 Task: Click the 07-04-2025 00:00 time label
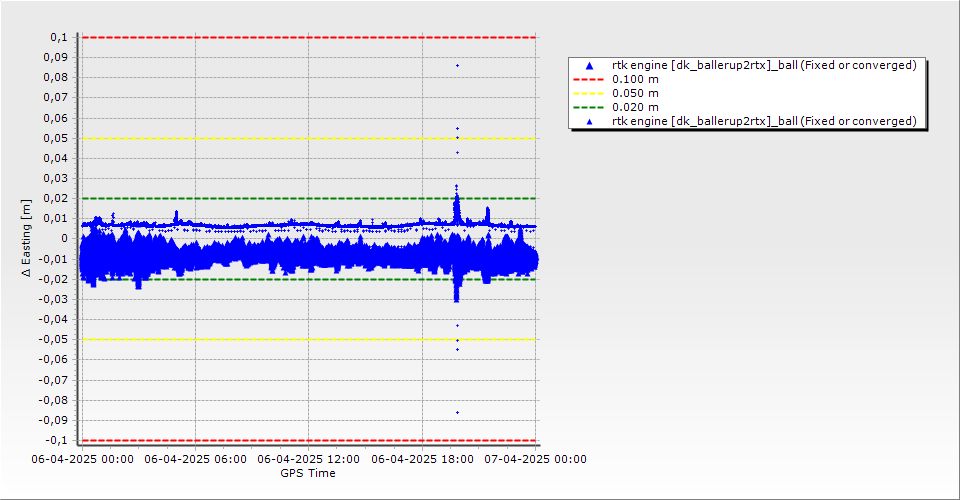coord(536,459)
